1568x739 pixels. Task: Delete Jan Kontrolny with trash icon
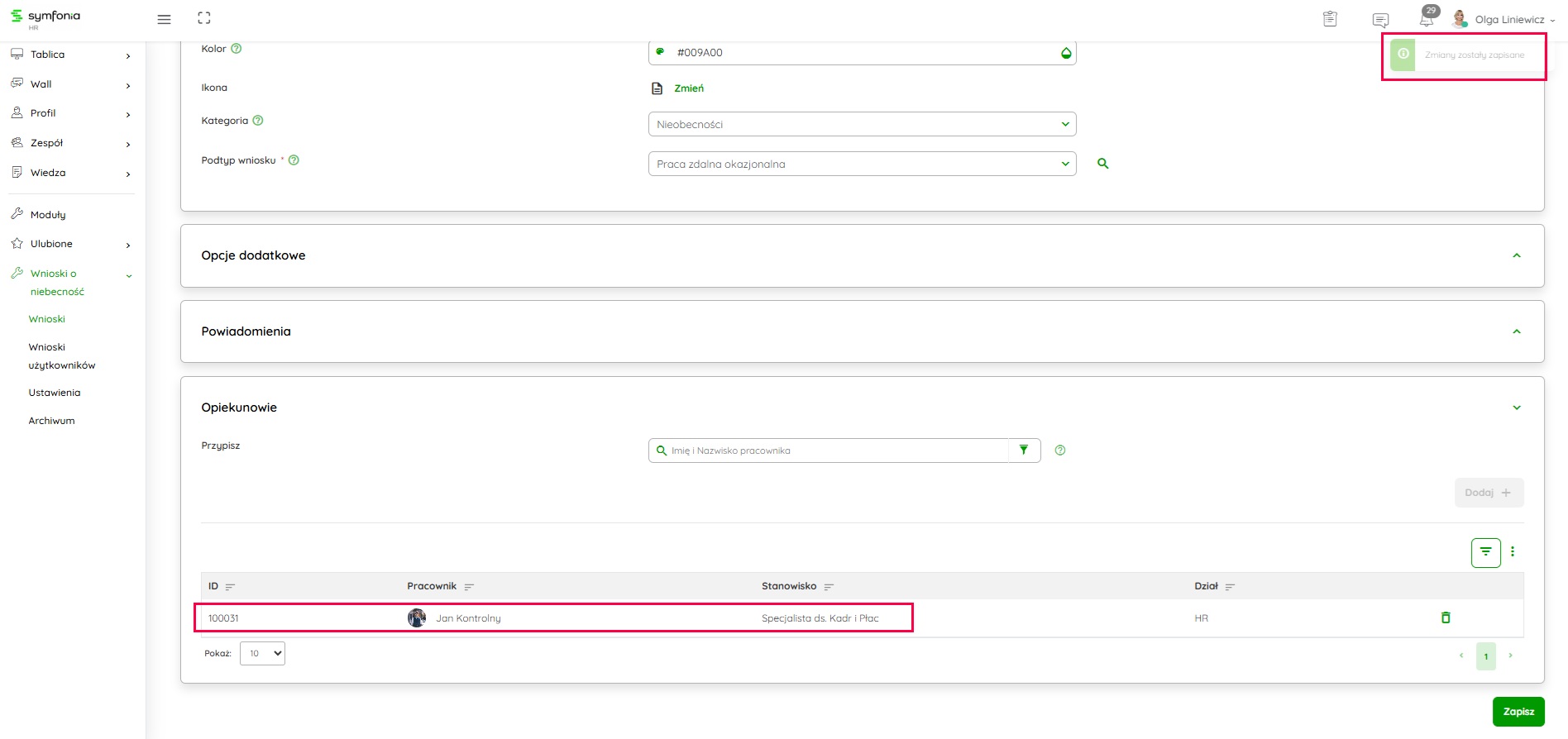(1446, 617)
